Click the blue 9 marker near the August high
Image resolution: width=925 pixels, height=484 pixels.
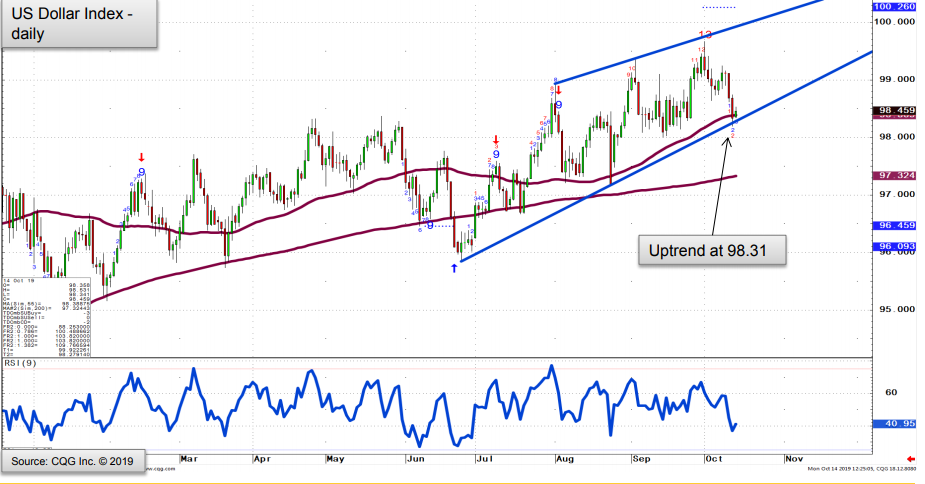pos(557,104)
